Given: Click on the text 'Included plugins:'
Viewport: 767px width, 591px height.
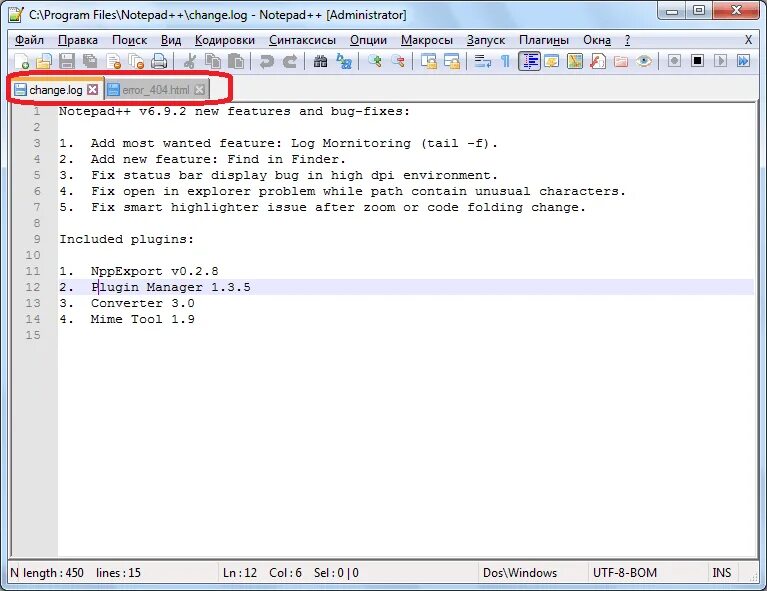Looking at the screenshot, I should 127,239.
